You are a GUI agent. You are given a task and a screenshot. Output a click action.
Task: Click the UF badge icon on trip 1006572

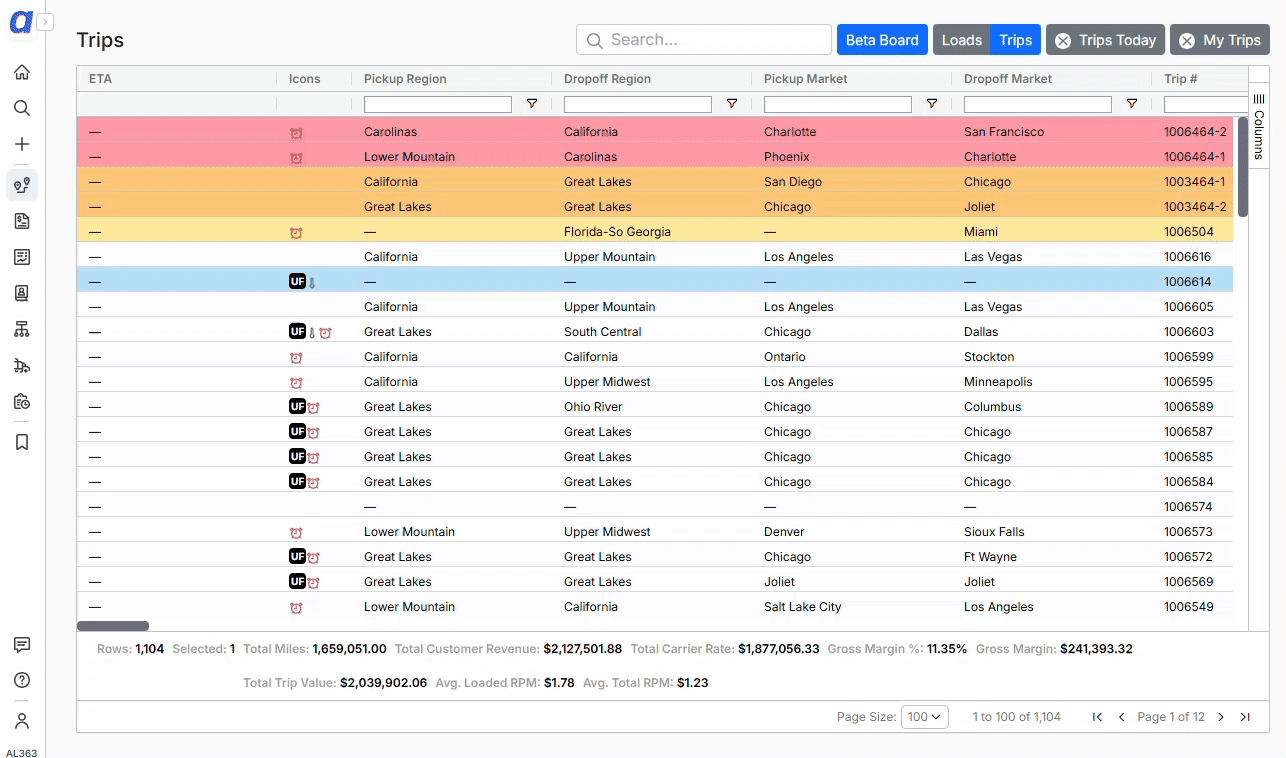tap(297, 557)
